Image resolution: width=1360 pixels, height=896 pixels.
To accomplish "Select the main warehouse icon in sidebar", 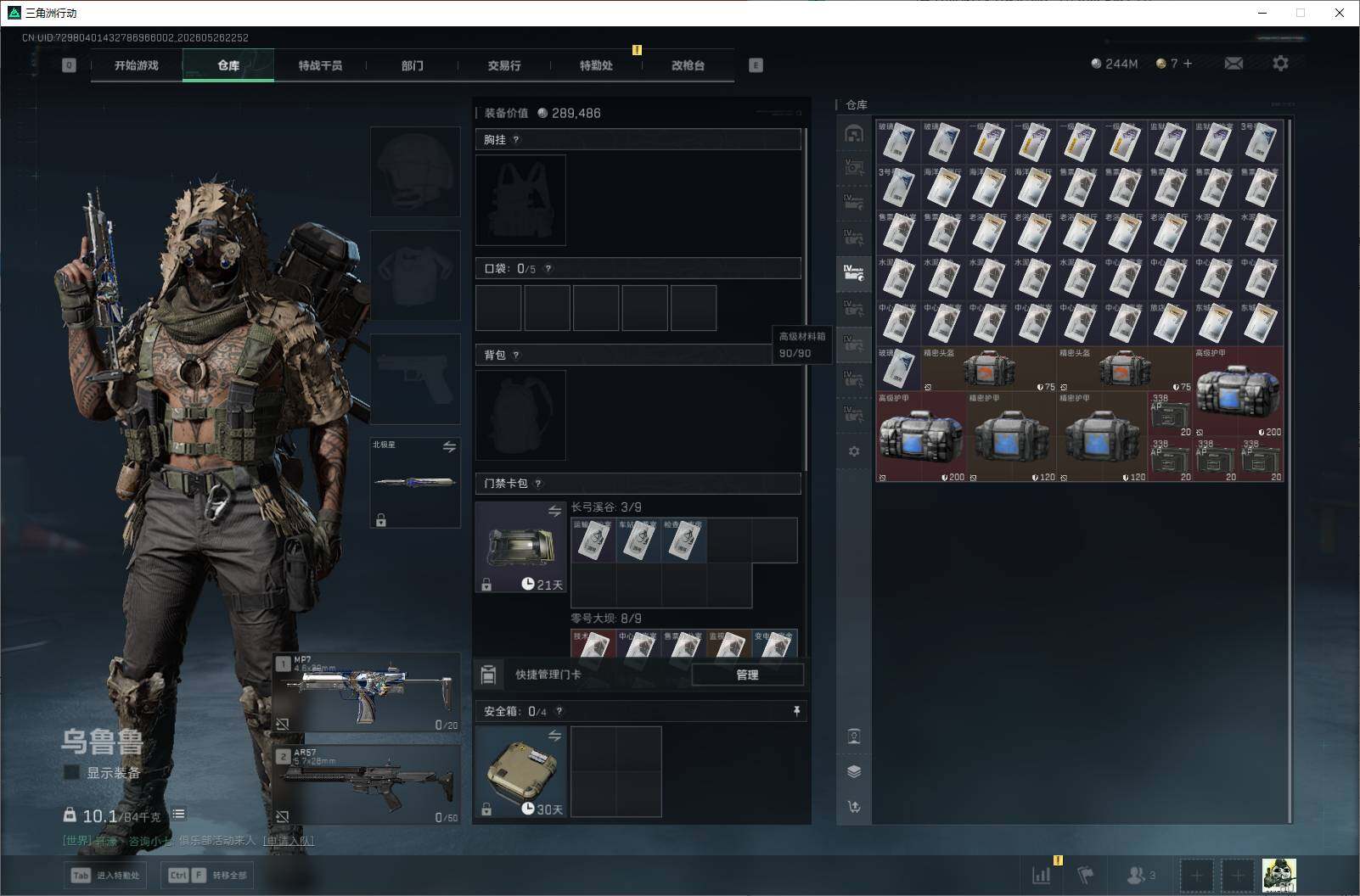I will coord(854,133).
